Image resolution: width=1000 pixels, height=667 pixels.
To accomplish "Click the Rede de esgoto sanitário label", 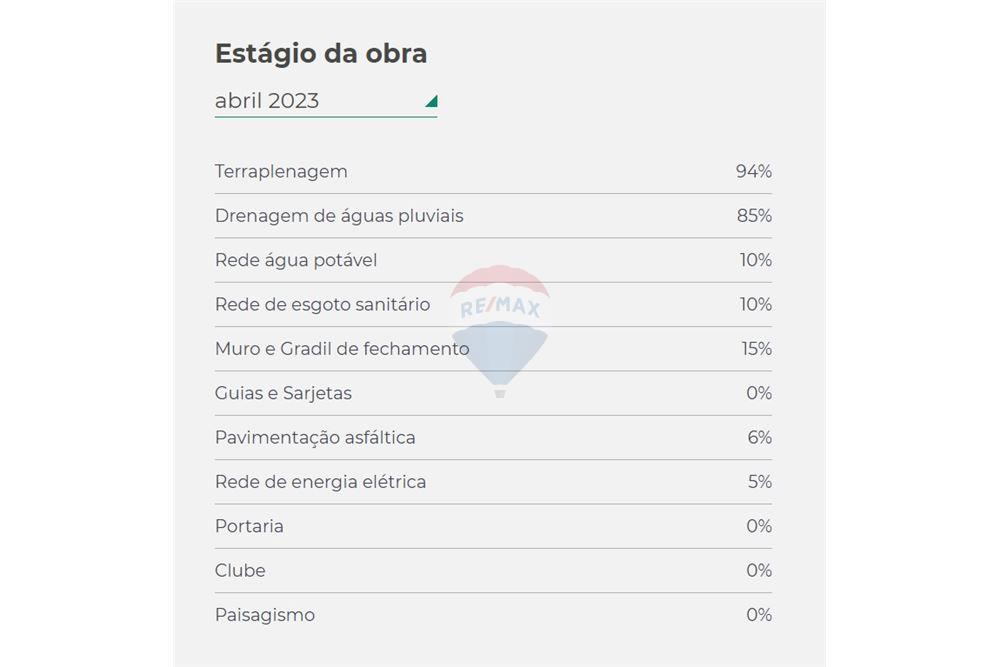I will click(x=322, y=304).
